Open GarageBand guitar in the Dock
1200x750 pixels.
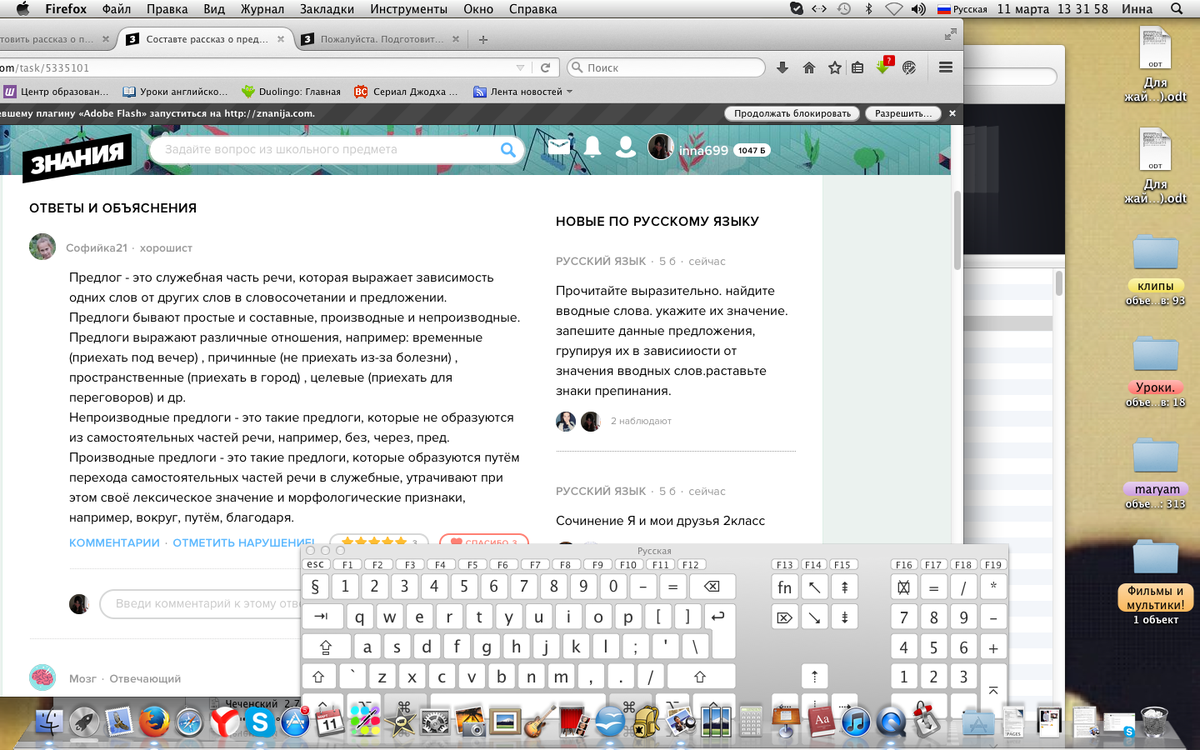point(540,721)
